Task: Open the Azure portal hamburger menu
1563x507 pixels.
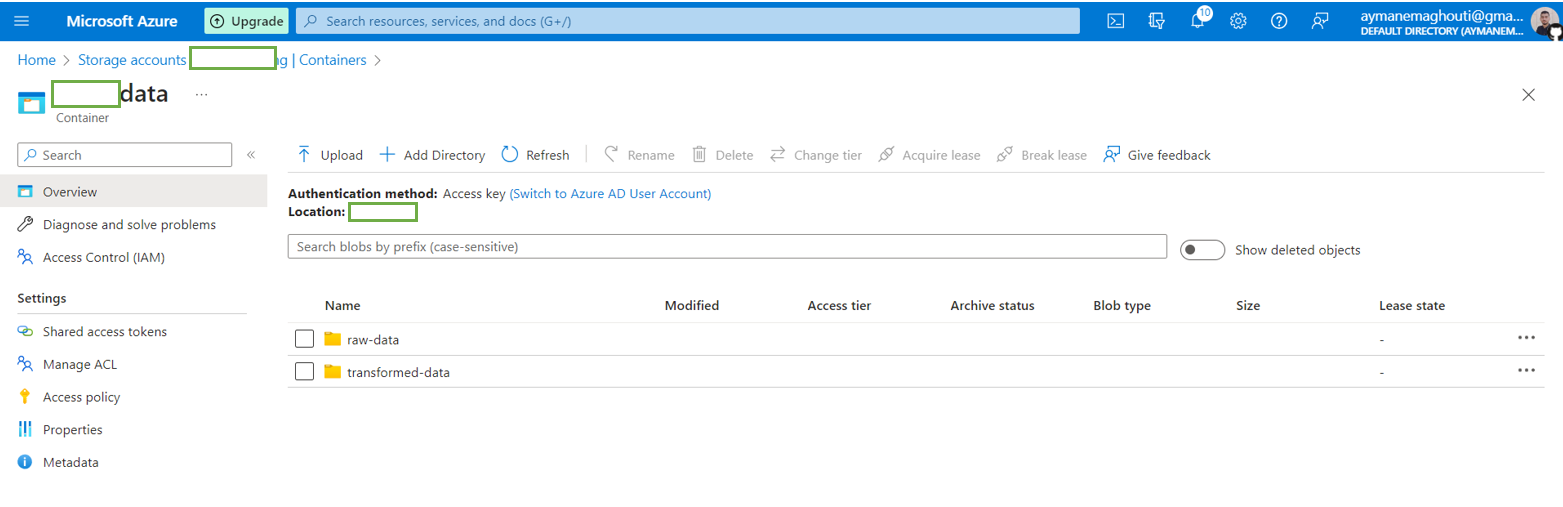Action: click(22, 21)
